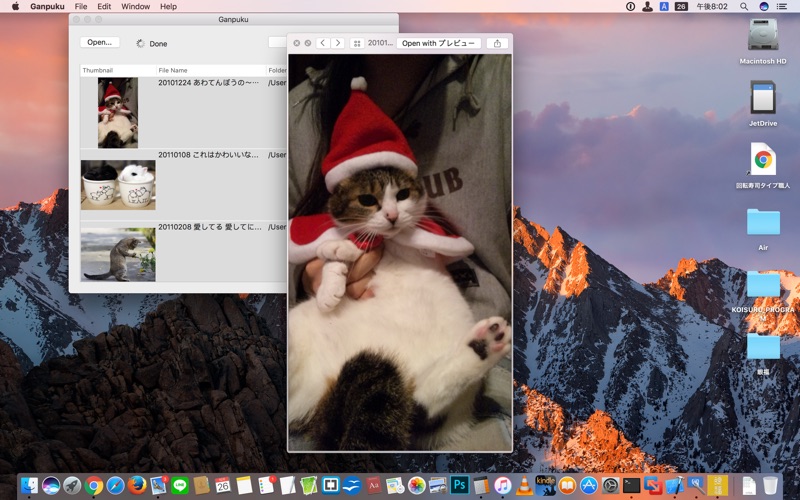Open the File menu

pyautogui.click(x=81, y=7)
